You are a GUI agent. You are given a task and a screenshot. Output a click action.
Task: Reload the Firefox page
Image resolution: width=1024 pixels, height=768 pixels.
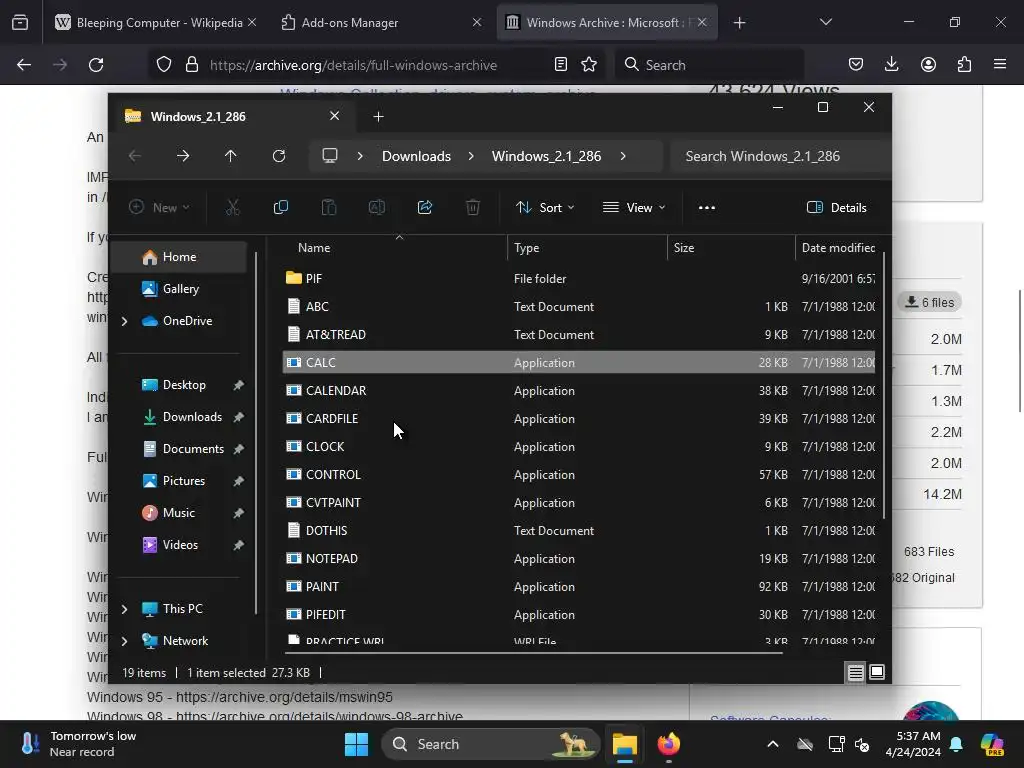(96, 65)
